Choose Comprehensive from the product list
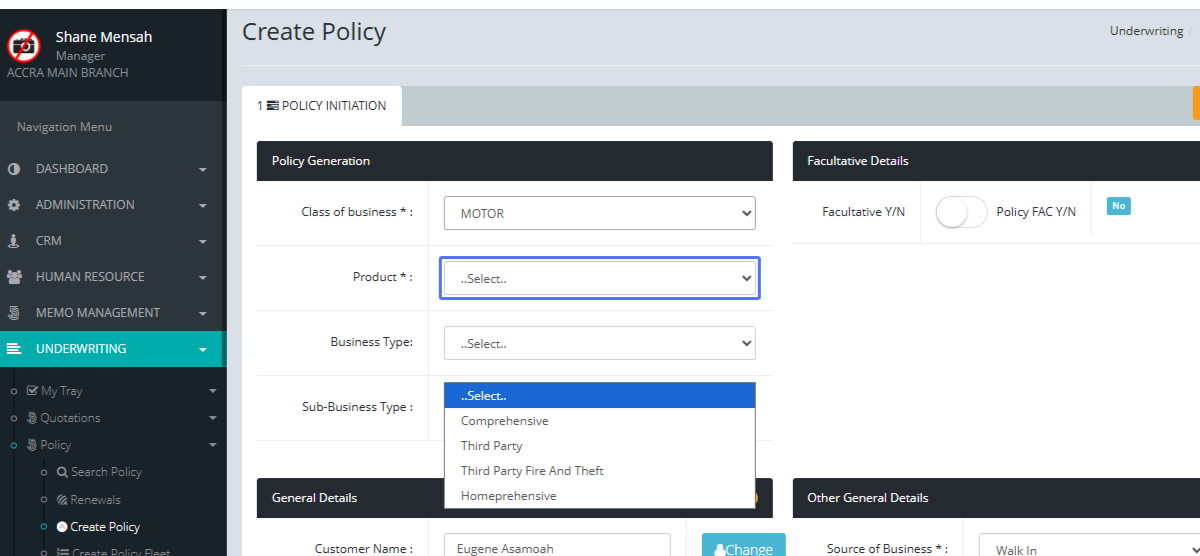 (504, 421)
